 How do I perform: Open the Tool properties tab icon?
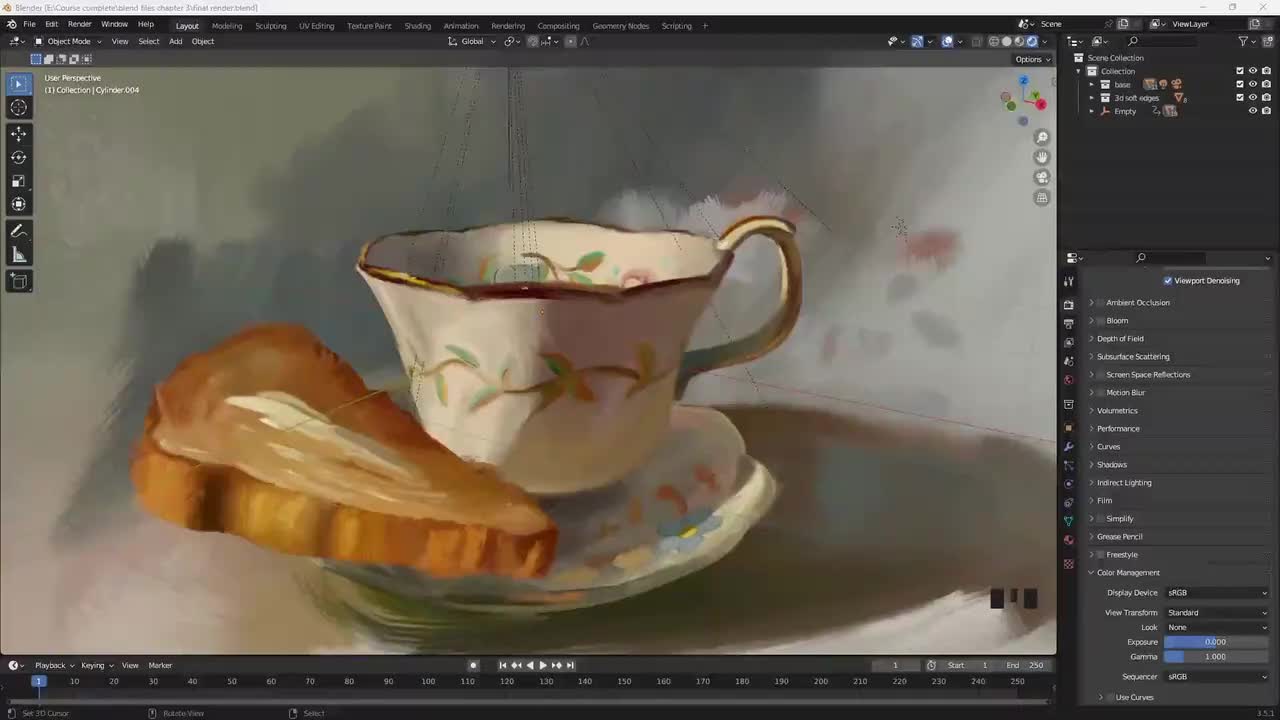point(1068,281)
